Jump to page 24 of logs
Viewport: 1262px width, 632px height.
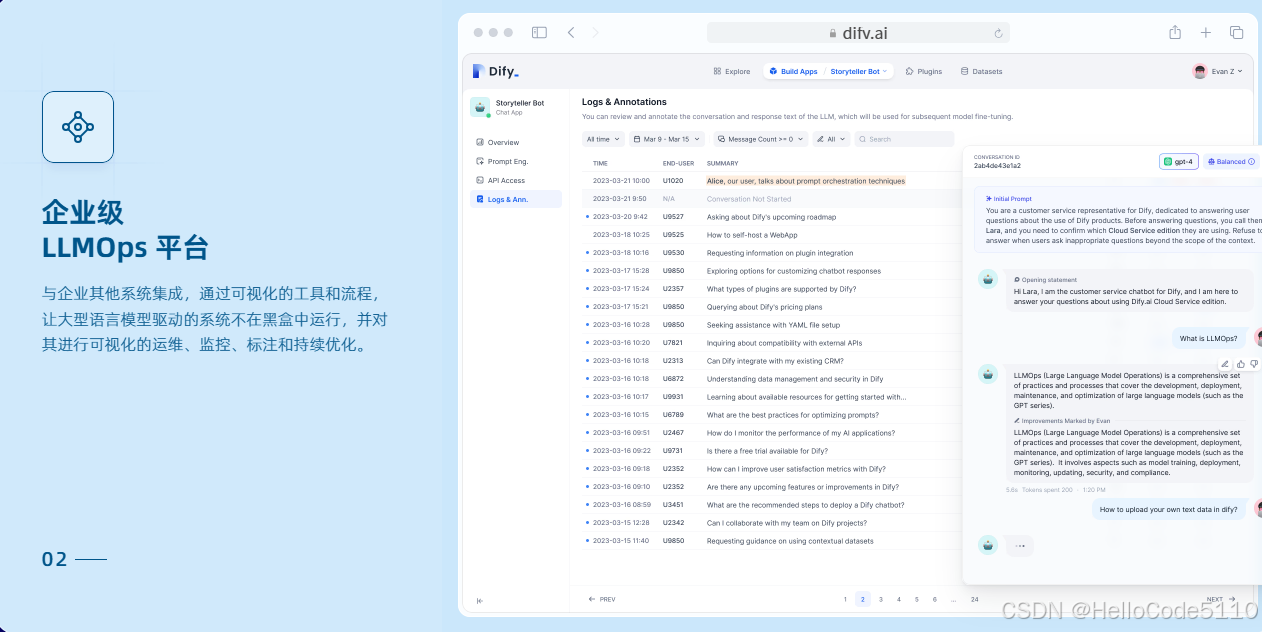point(975,599)
